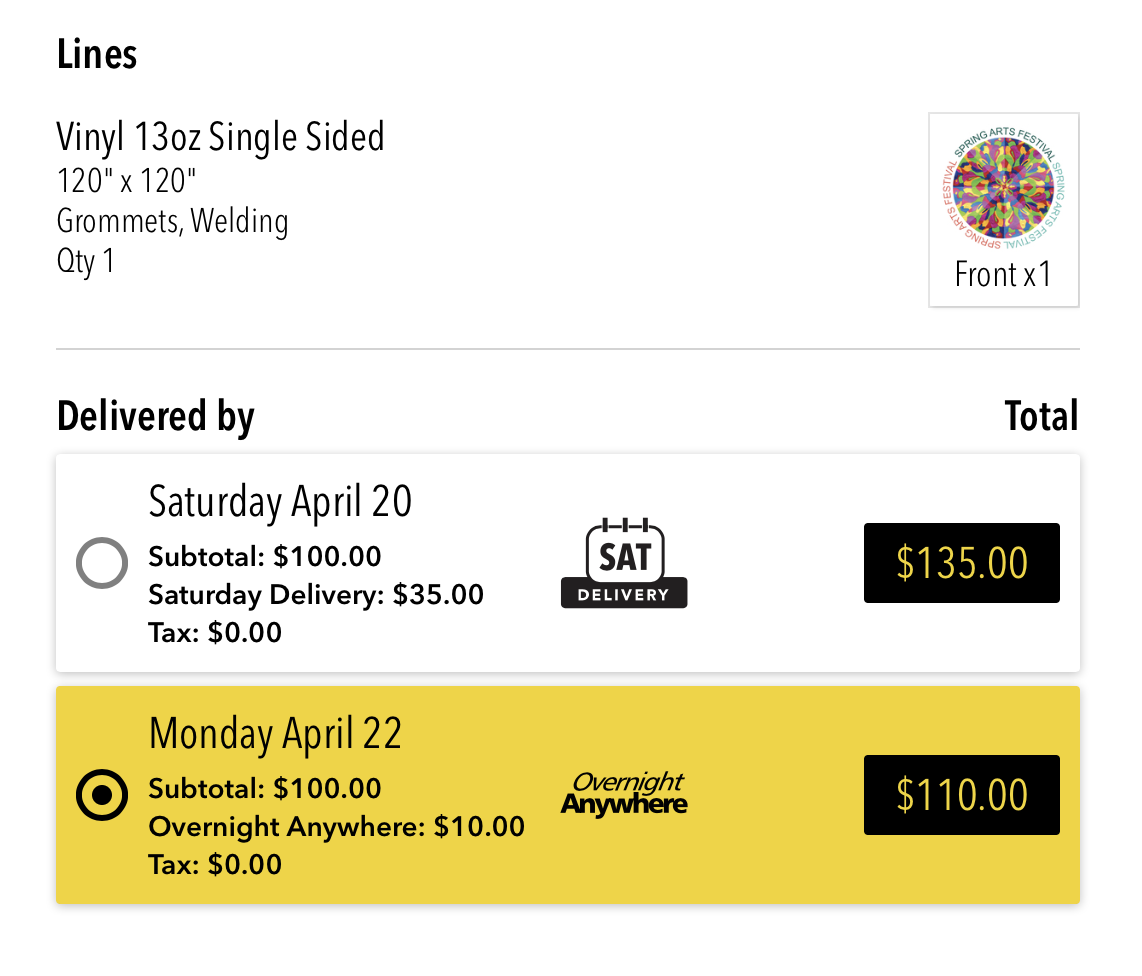The width and height of the screenshot is (1142, 976).
Task: Click the Lines section heading
Action: point(97,55)
